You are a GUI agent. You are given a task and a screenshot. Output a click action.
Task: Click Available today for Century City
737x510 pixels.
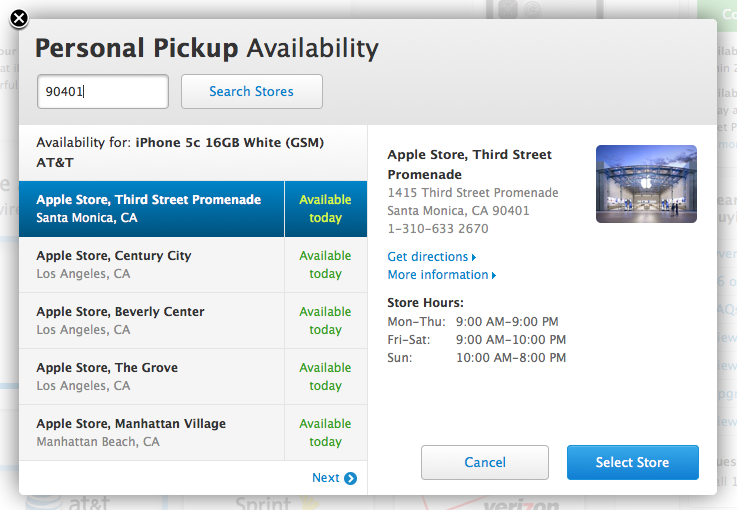point(325,264)
